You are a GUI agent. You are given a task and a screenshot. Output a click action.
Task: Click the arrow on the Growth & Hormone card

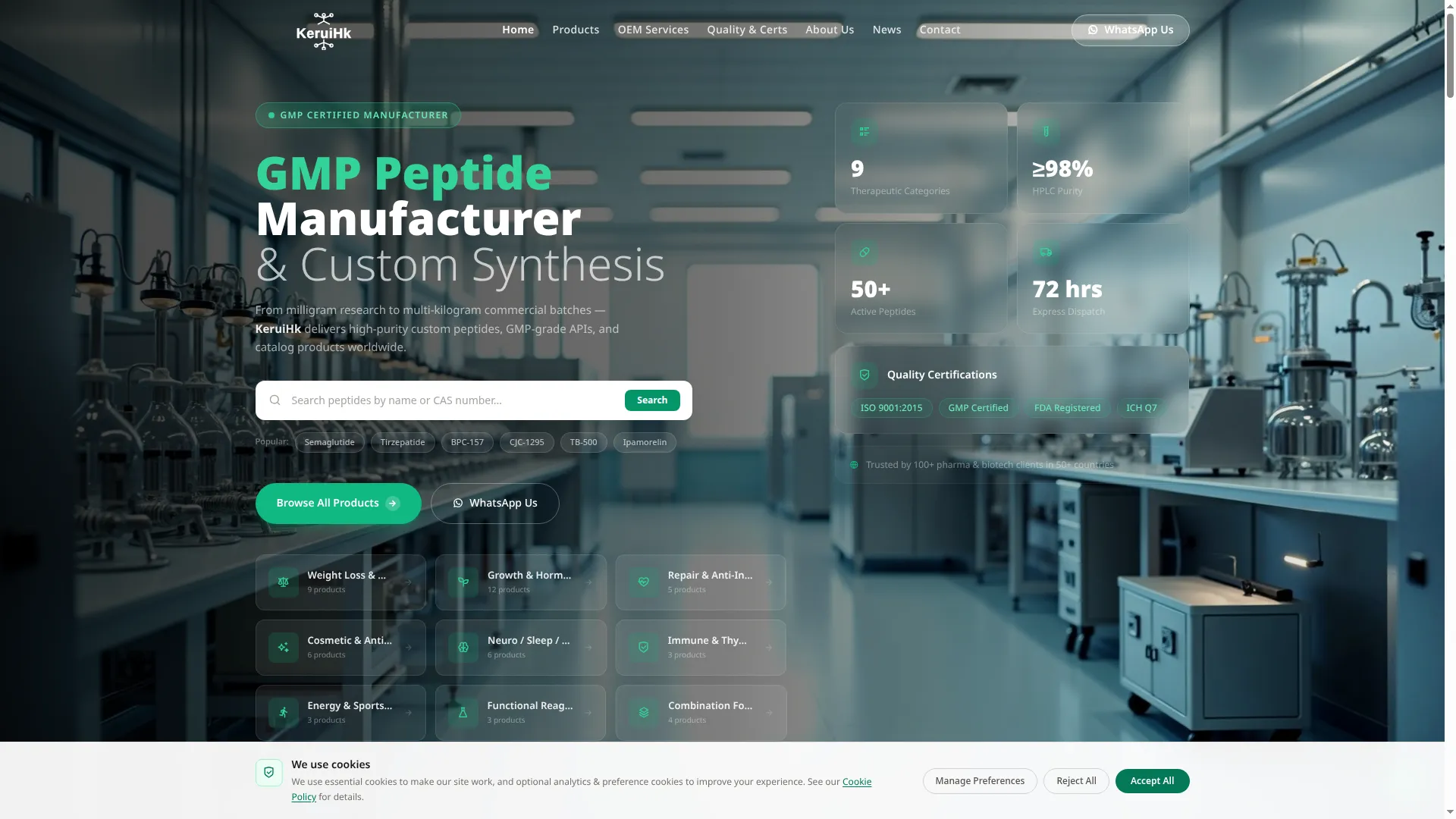pos(588,582)
